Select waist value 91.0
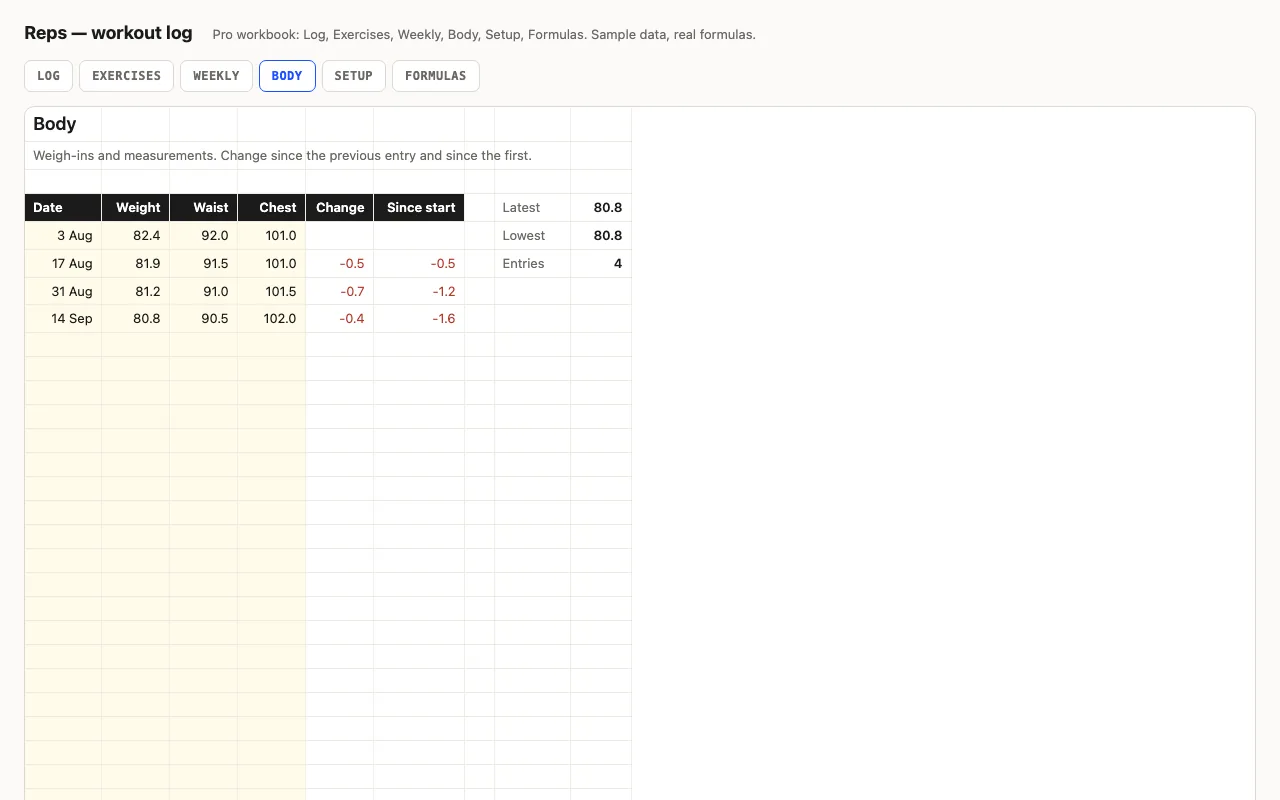The width and height of the screenshot is (1280, 800). (204, 292)
